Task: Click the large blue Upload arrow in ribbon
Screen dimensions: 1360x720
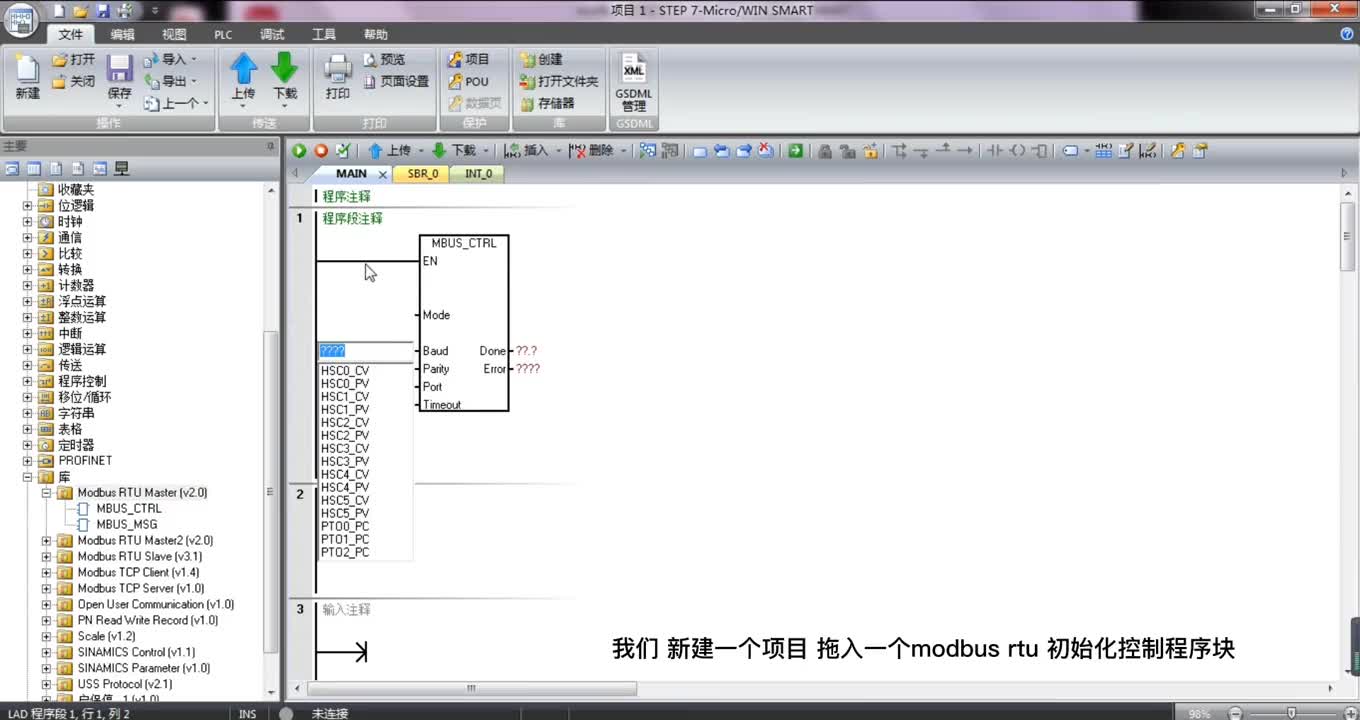Action: tap(243, 68)
